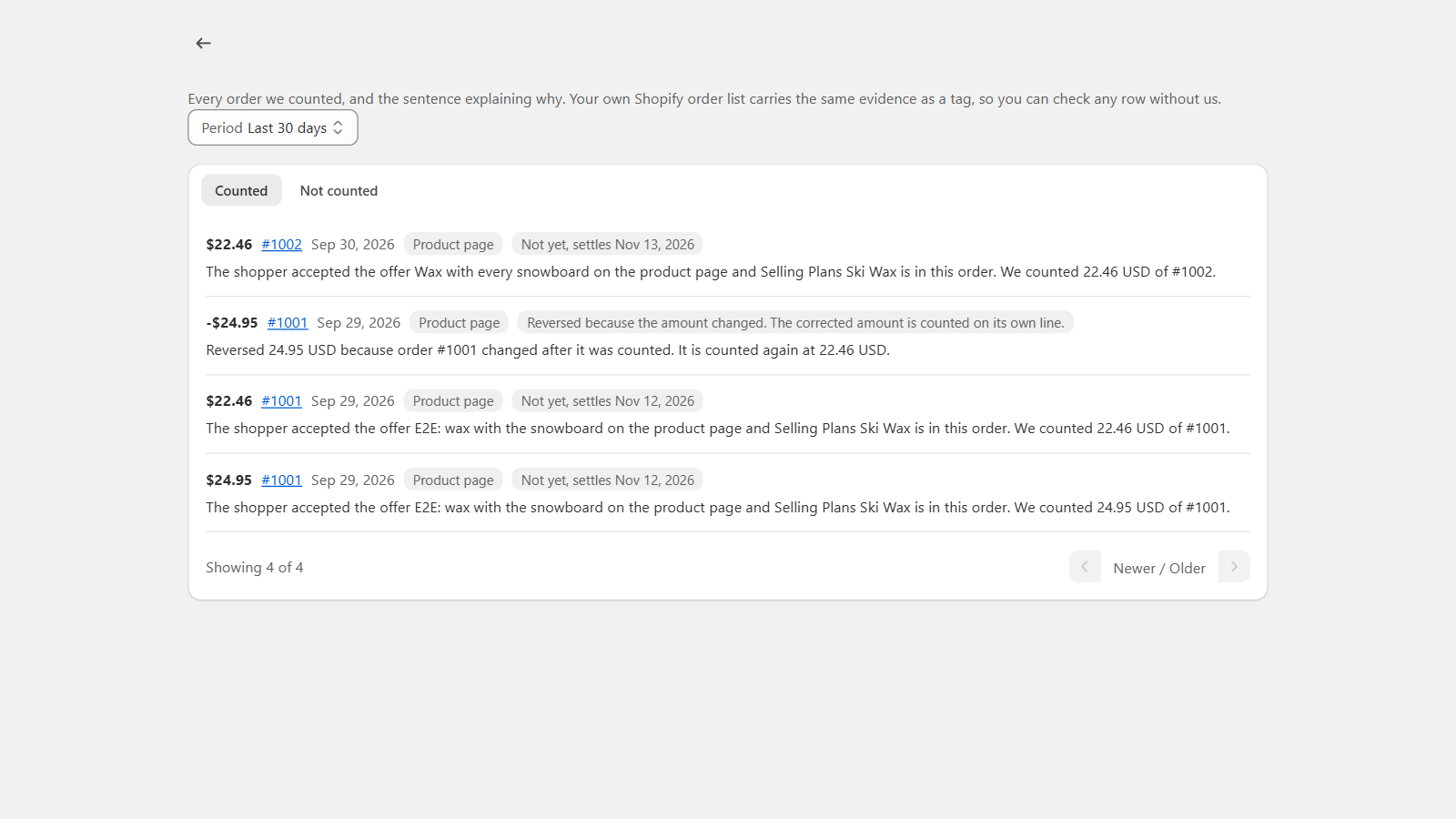
Task: Open order #1002 link
Action: click(x=281, y=244)
